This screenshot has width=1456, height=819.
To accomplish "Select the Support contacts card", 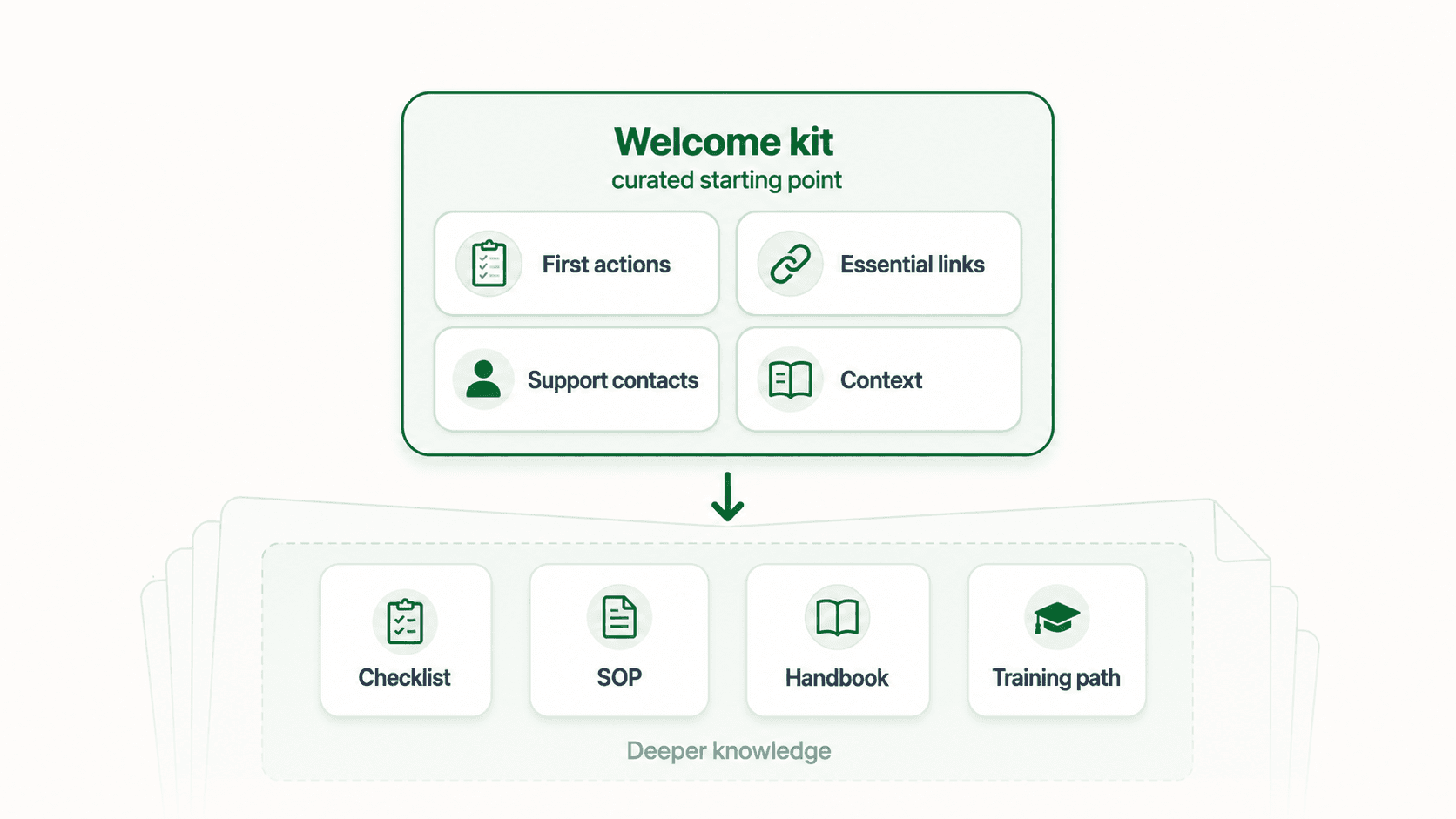I will tap(576, 379).
